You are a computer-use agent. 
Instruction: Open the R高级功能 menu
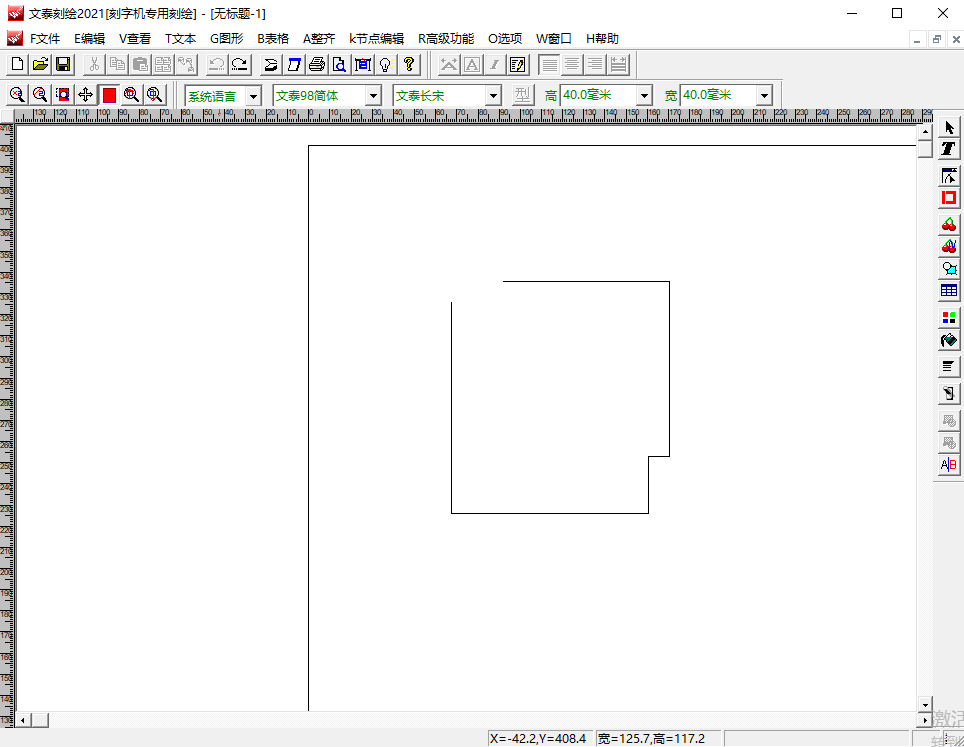pos(446,39)
